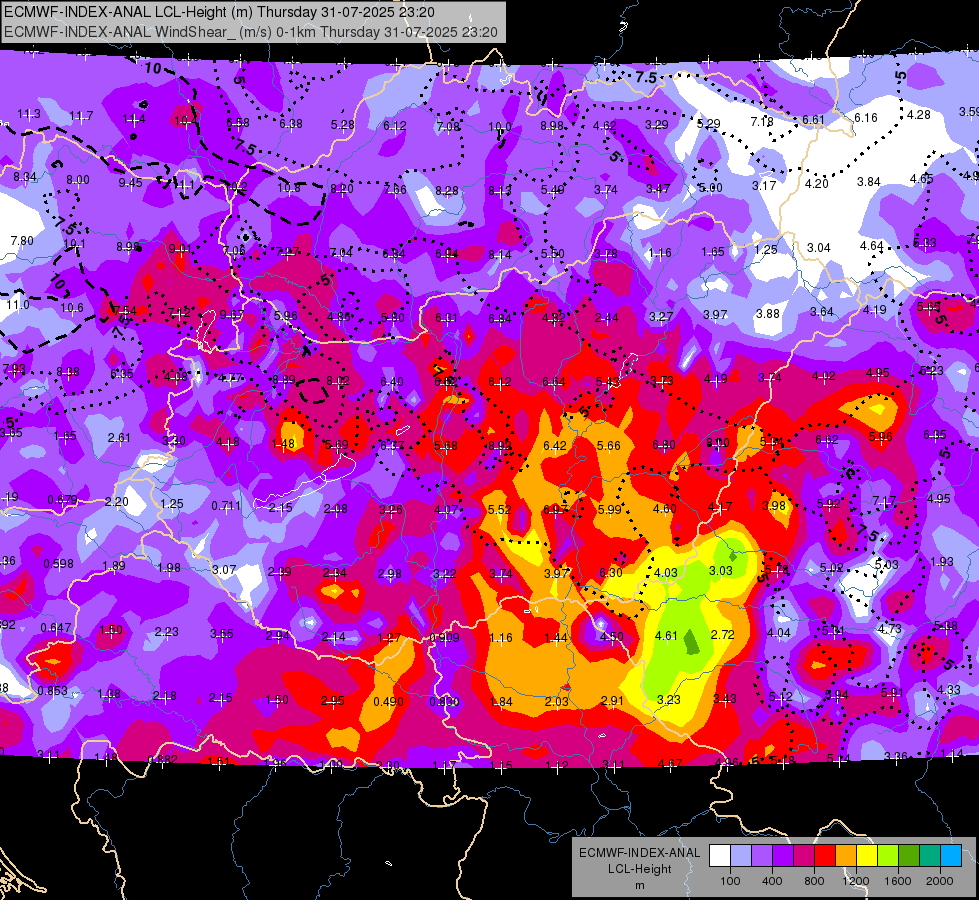Click the wind shear value 0.853

point(52,691)
